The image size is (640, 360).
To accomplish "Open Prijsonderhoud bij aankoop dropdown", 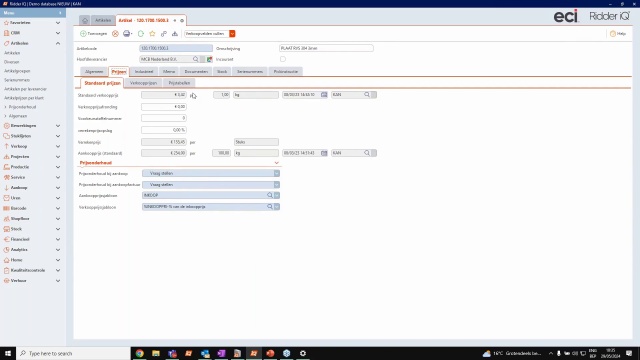I will 277,173.
